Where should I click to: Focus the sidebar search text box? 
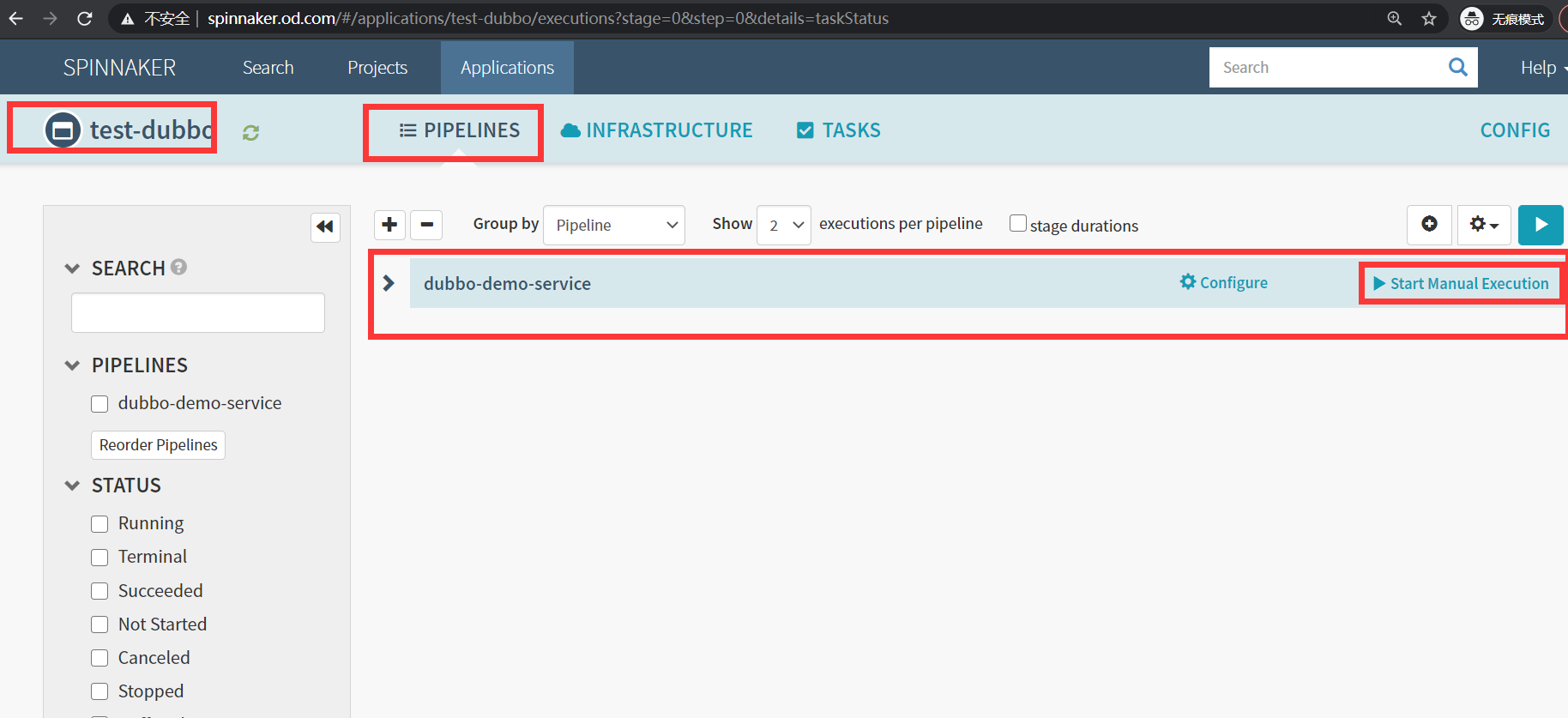click(198, 313)
